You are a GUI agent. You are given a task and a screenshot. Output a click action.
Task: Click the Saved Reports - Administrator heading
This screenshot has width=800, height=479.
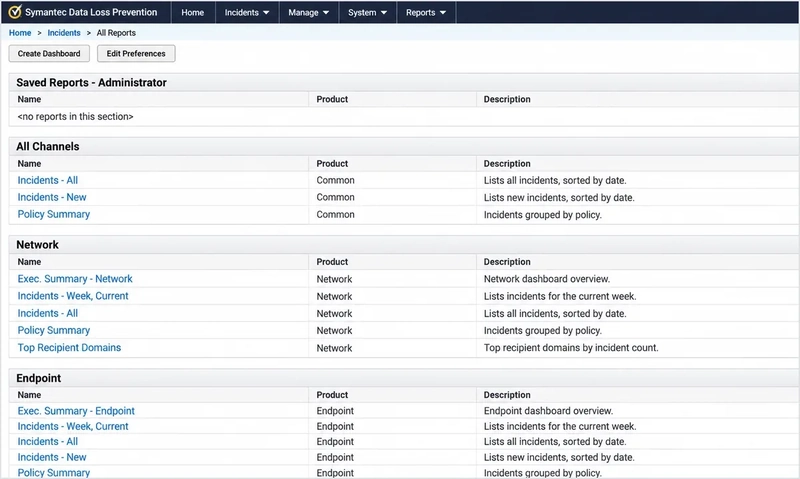(x=91, y=83)
